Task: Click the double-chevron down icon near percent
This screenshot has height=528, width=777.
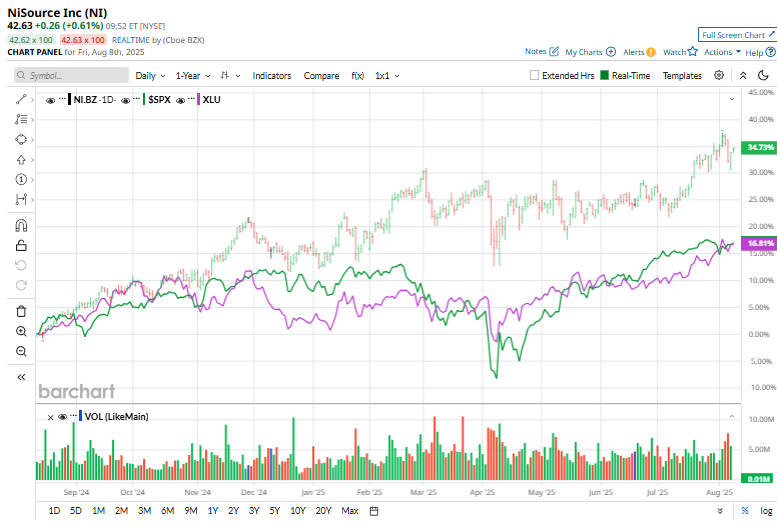Action: (x=720, y=511)
